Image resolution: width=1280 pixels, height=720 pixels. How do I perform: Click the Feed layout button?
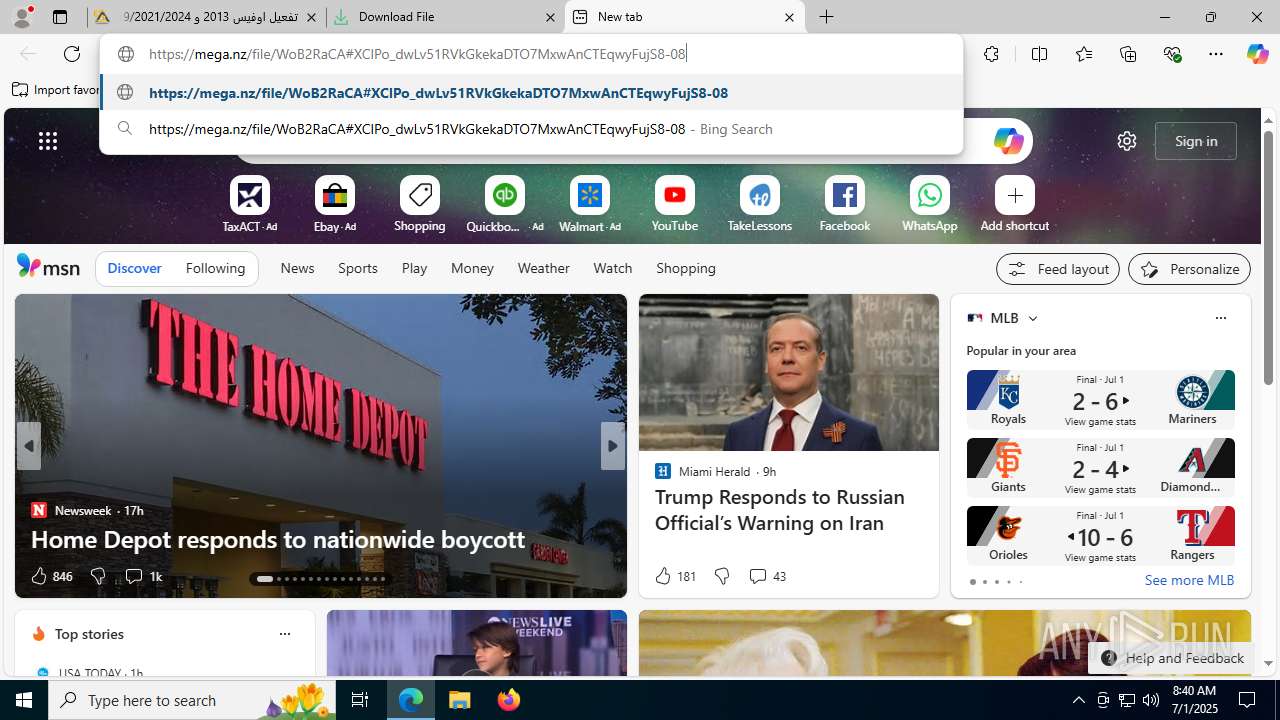coord(1058,269)
